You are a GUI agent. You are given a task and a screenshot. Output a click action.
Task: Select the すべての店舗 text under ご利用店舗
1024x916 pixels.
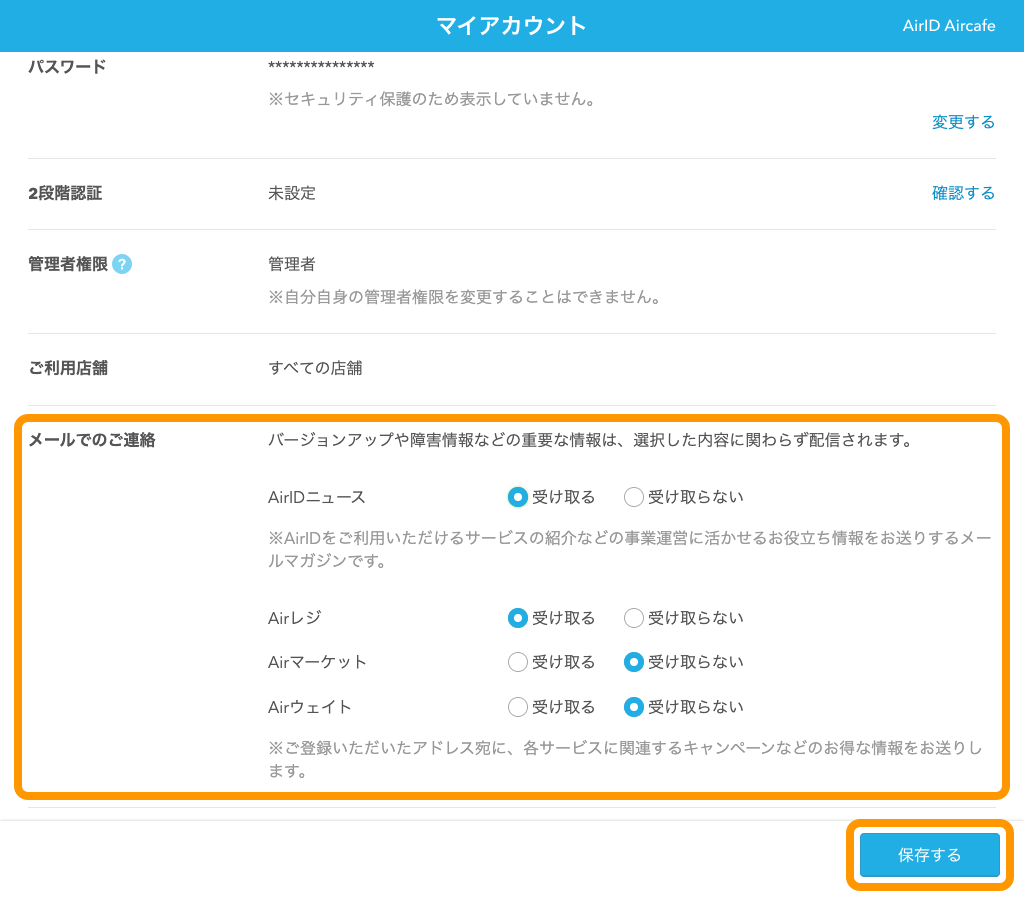coord(317,368)
